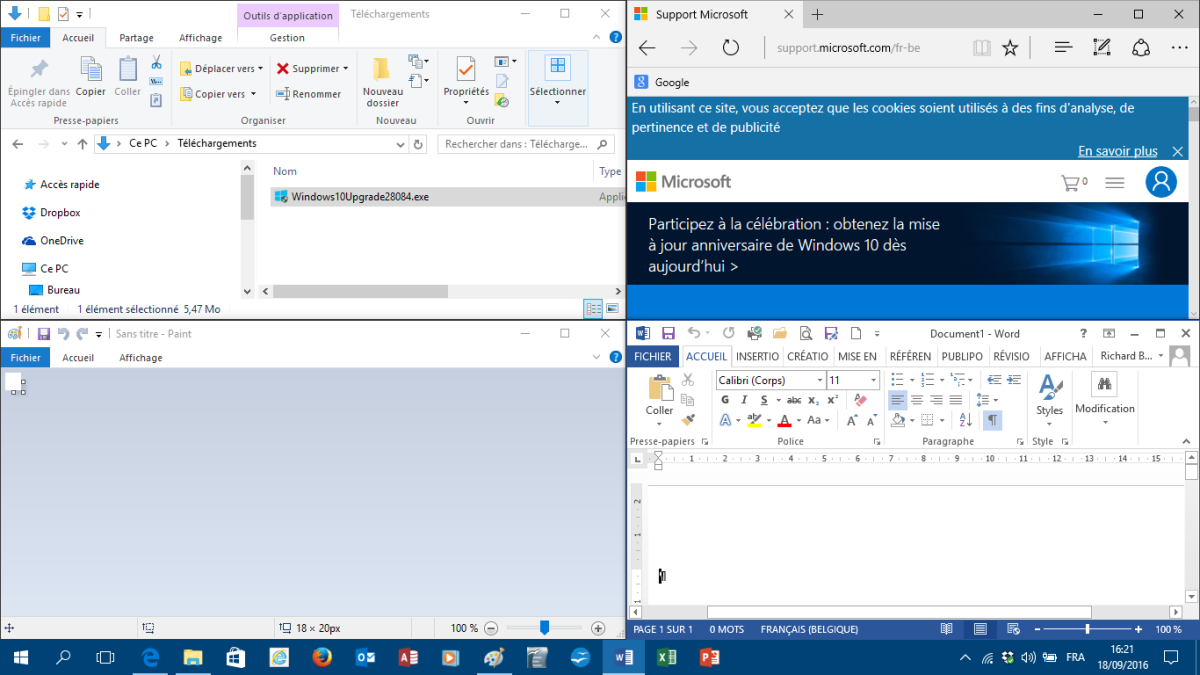
Task: Click Copier in Explorer's Presse-papiers group
Action: (90, 76)
